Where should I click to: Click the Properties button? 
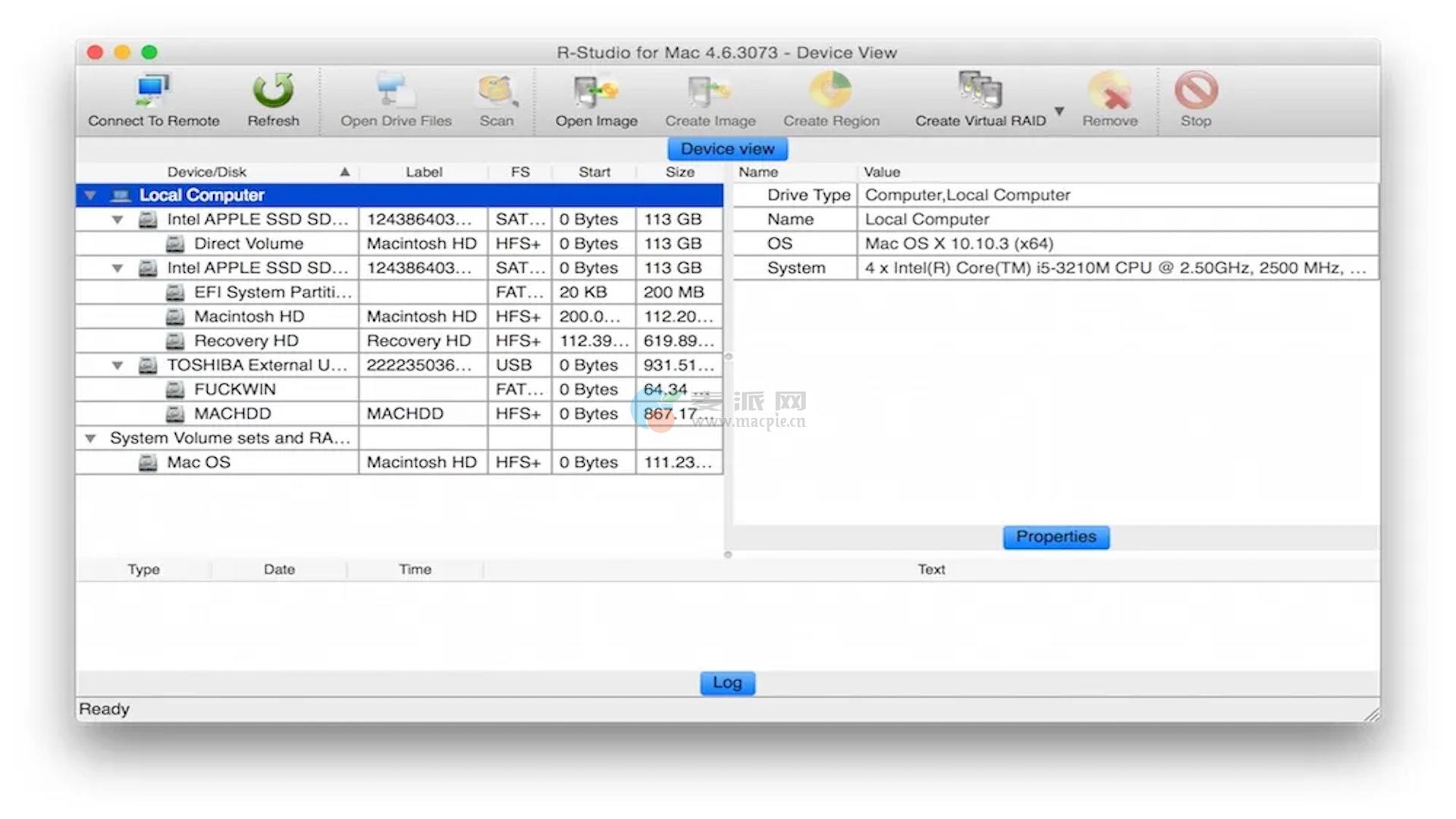(1056, 536)
